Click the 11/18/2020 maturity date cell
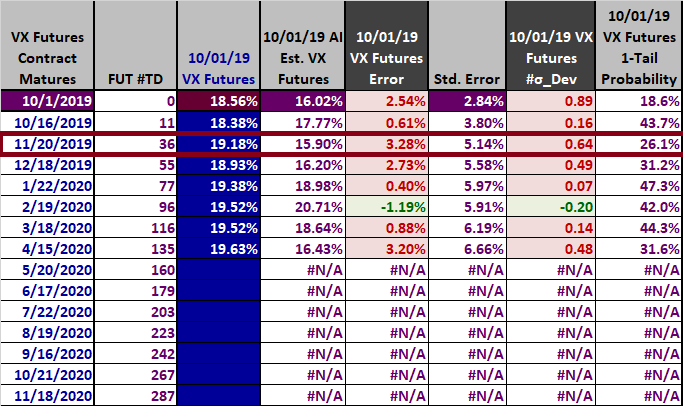 47,395
